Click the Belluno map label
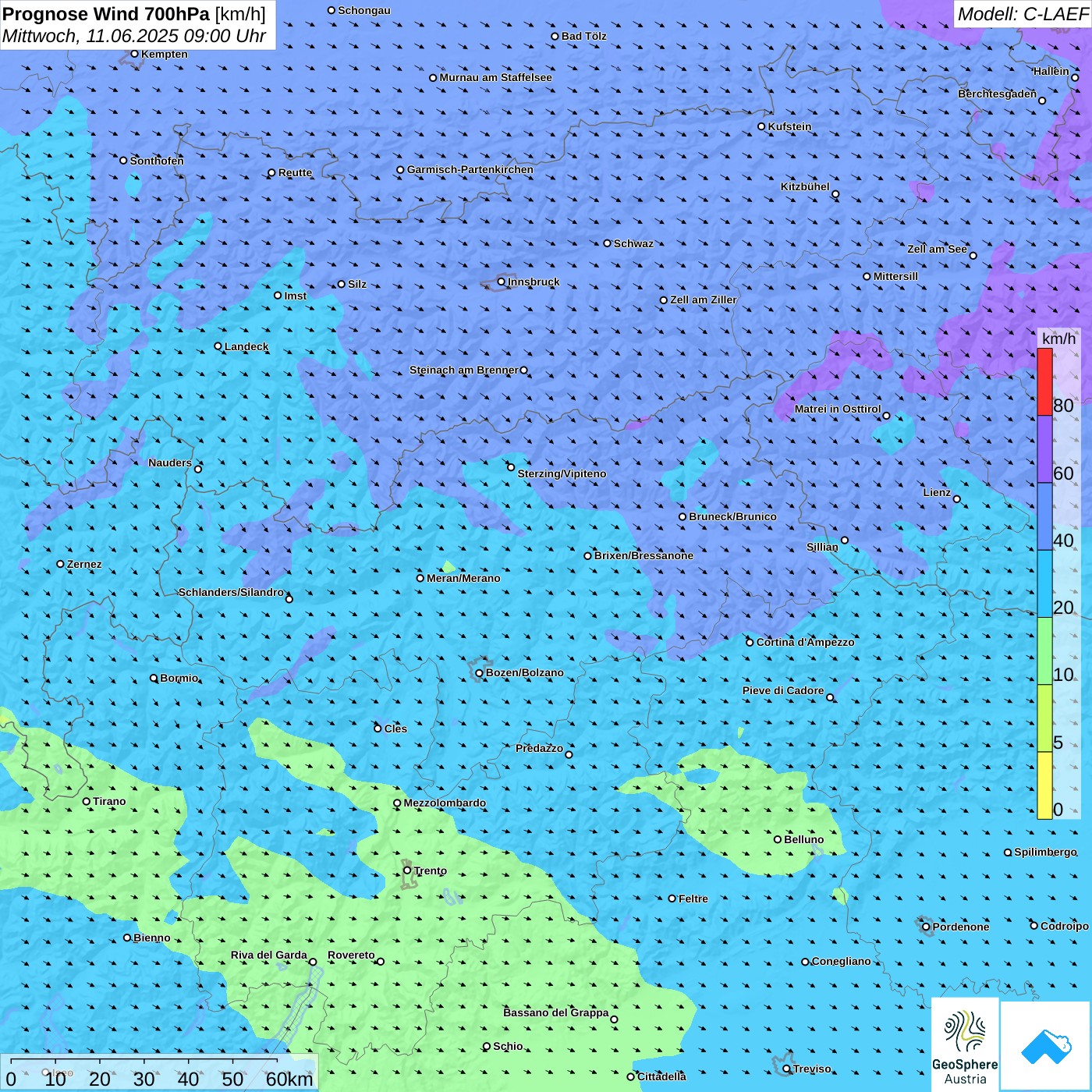 pyautogui.click(x=803, y=839)
